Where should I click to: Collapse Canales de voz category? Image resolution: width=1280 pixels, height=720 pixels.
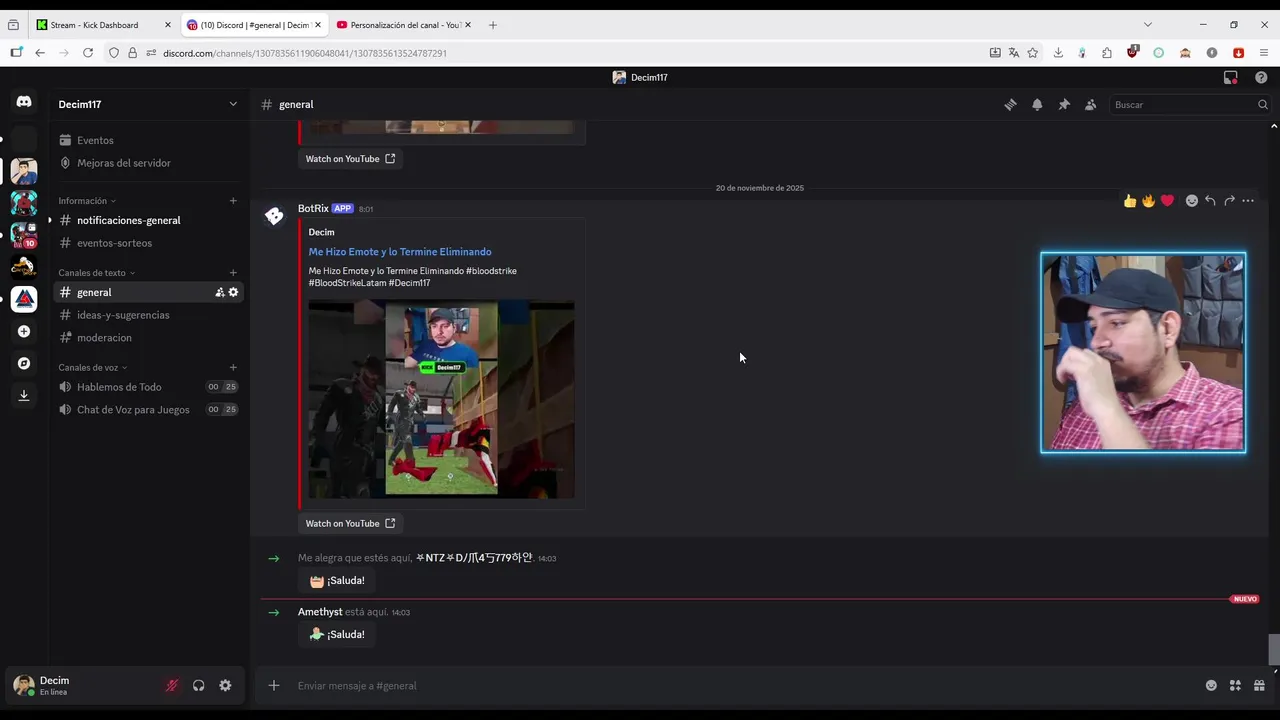click(93, 368)
